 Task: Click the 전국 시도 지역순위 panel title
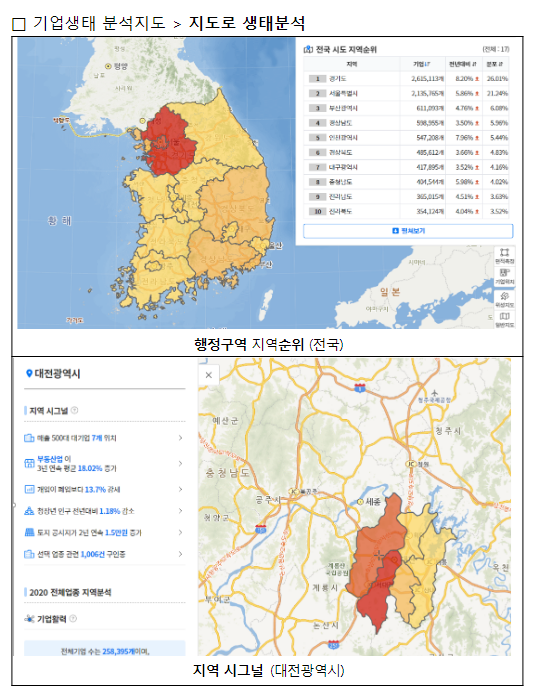click(x=346, y=49)
